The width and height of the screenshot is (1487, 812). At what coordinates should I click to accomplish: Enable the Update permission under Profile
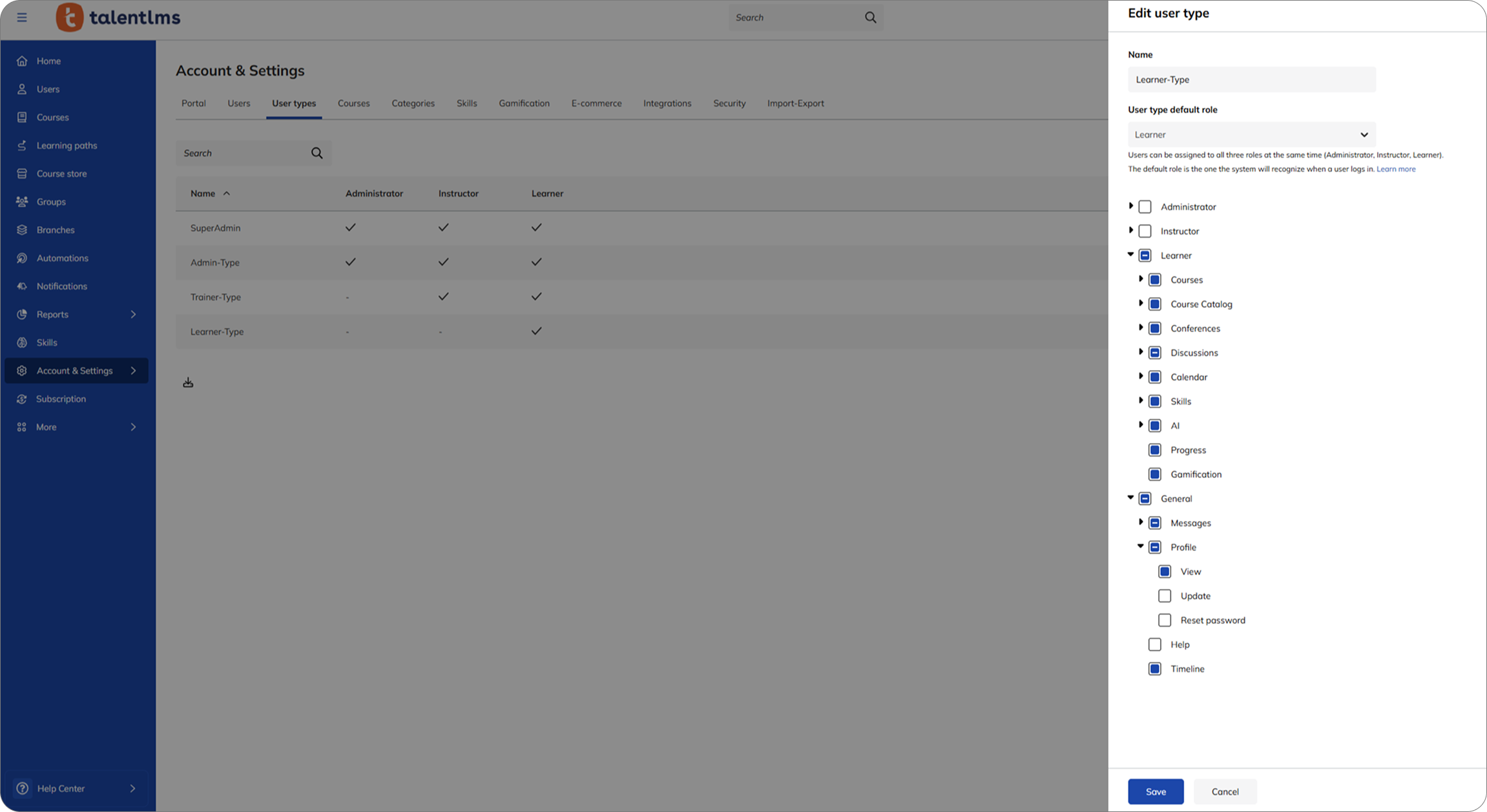1165,595
